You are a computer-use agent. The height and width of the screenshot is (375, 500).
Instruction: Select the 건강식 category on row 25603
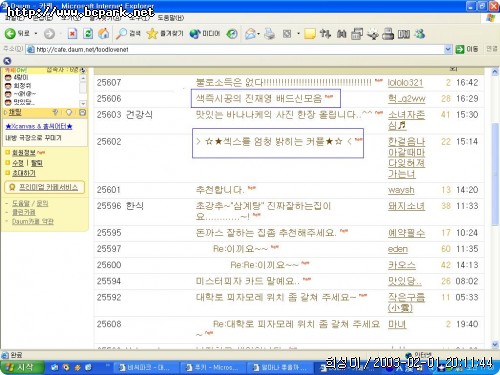pos(139,115)
